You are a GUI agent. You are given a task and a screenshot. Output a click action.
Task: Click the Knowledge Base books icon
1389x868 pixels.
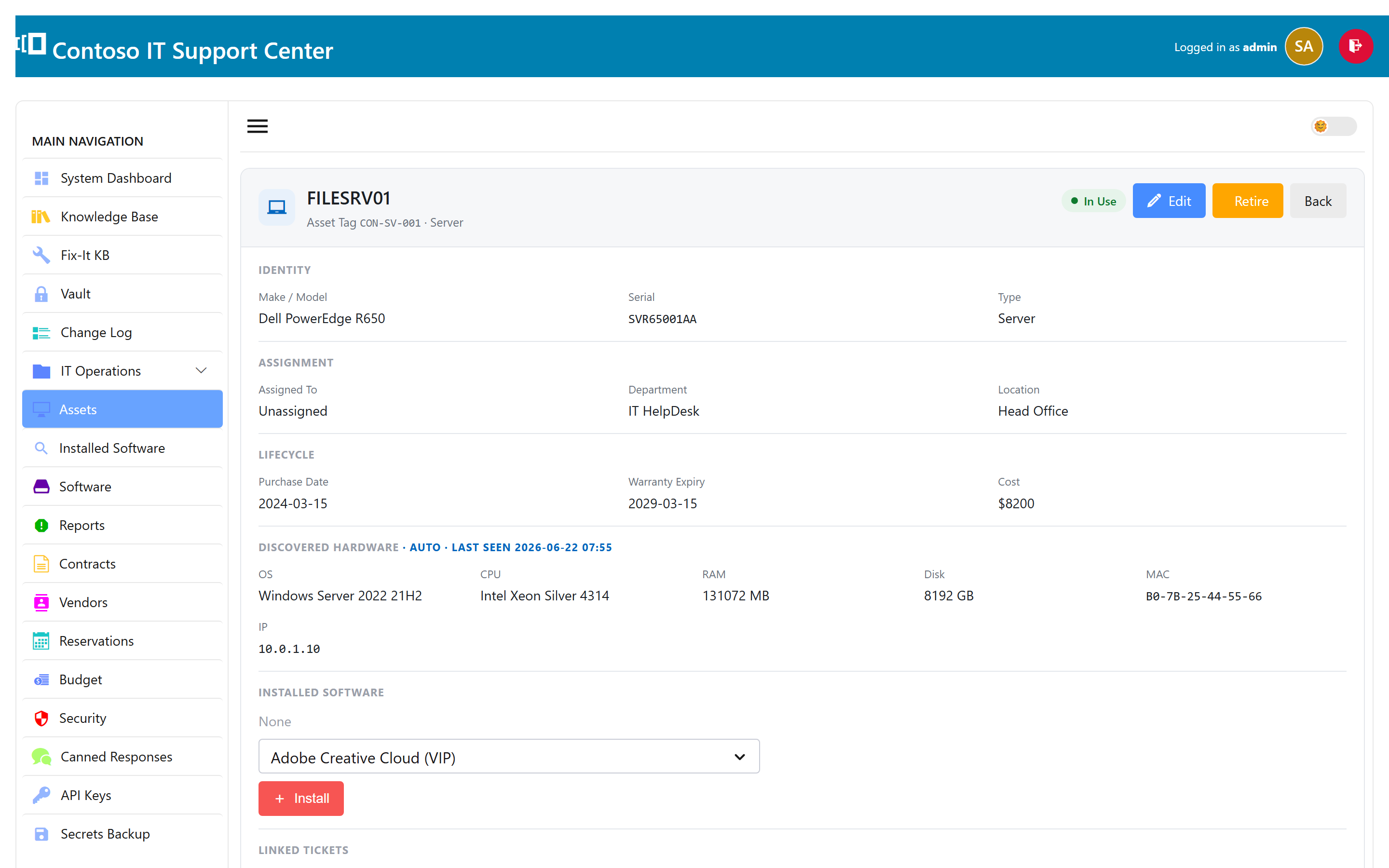tap(41, 217)
